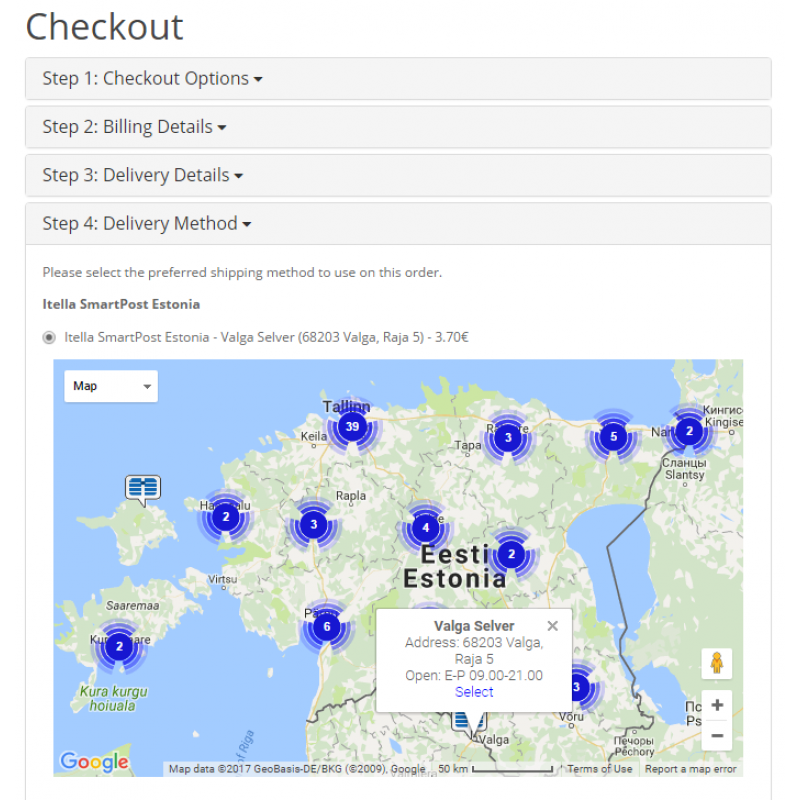Open Street View pegman
Screen dimensions: 800x800
click(x=716, y=663)
